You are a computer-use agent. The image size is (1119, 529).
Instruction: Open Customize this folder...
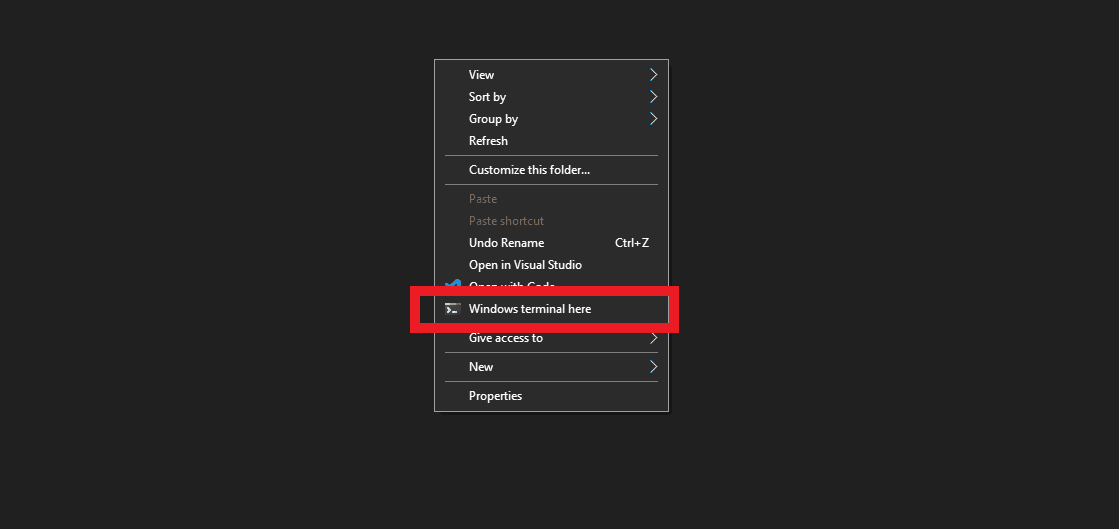point(529,170)
